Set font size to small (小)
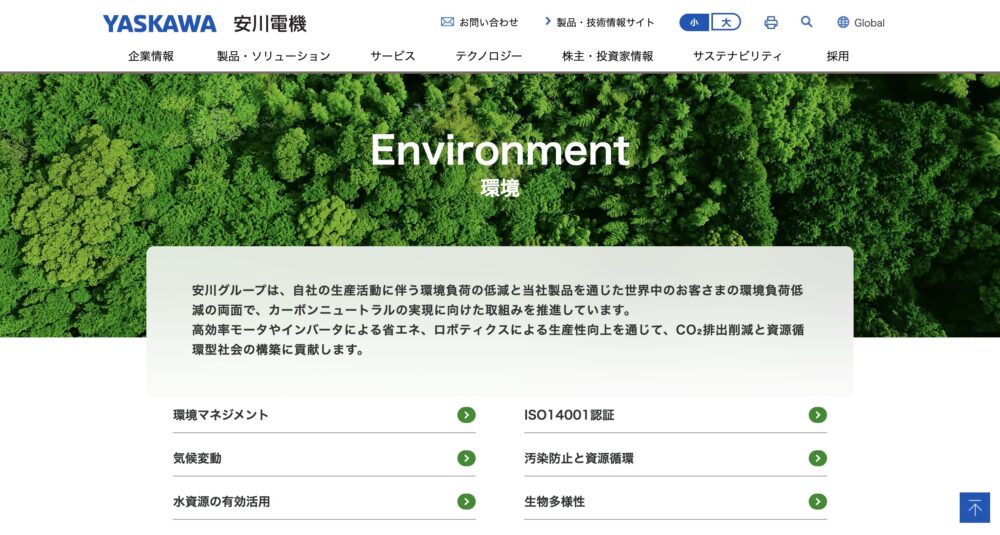Viewport: 1000px width, 535px height. (694, 22)
